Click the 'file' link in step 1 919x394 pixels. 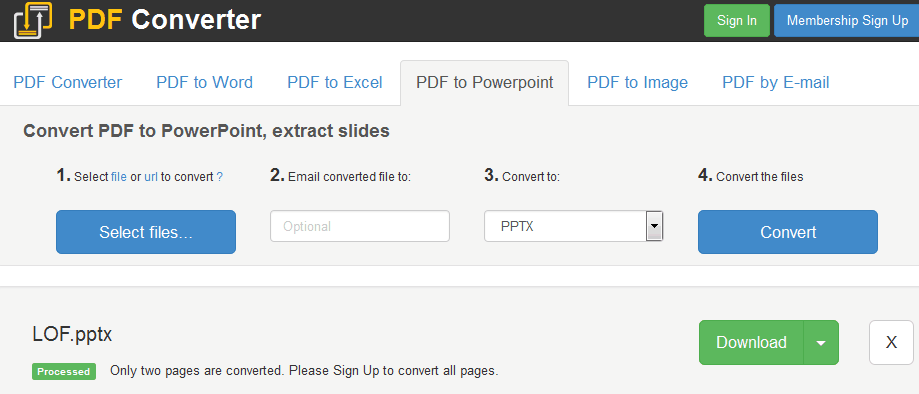coord(119,177)
